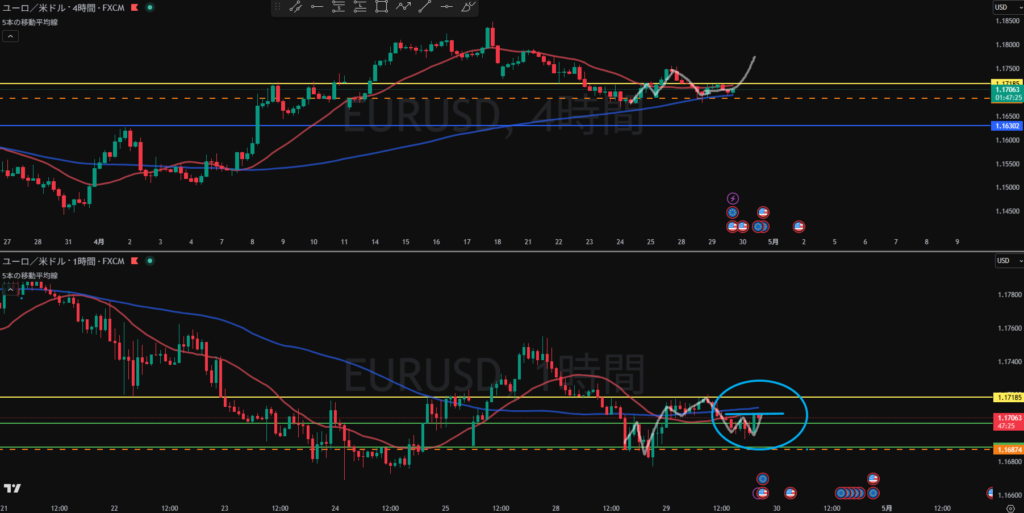Select 5本の移動平均線 indicator label on upper chart
The height and width of the screenshot is (513, 1024).
click(x=30, y=22)
